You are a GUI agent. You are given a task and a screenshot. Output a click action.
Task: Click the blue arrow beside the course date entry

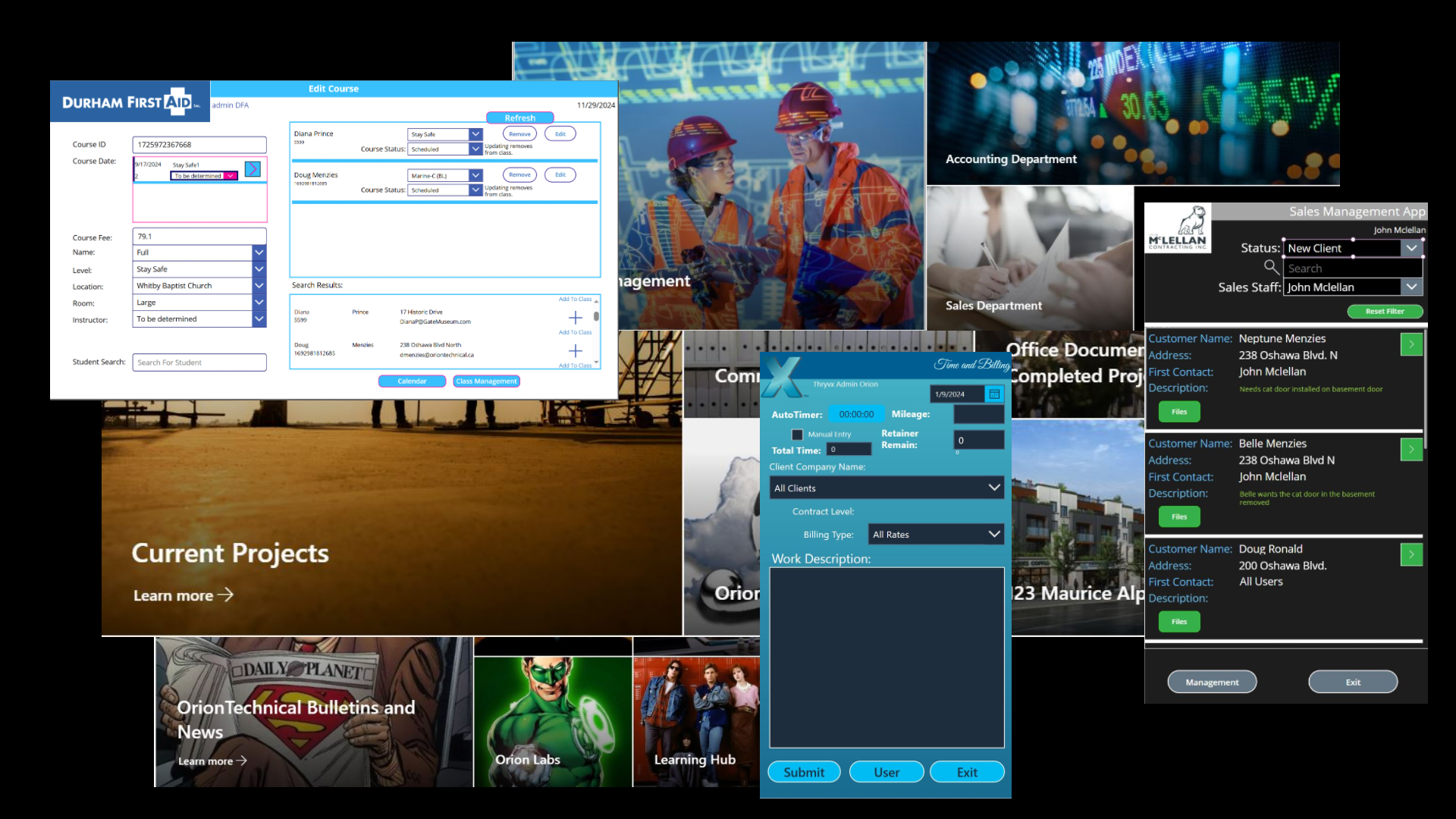pos(253,169)
